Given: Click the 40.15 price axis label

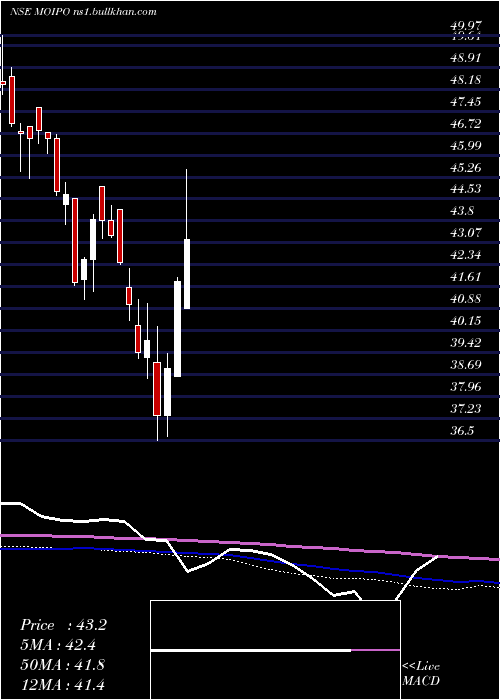Looking at the screenshot, I should pyautogui.click(x=466, y=321).
